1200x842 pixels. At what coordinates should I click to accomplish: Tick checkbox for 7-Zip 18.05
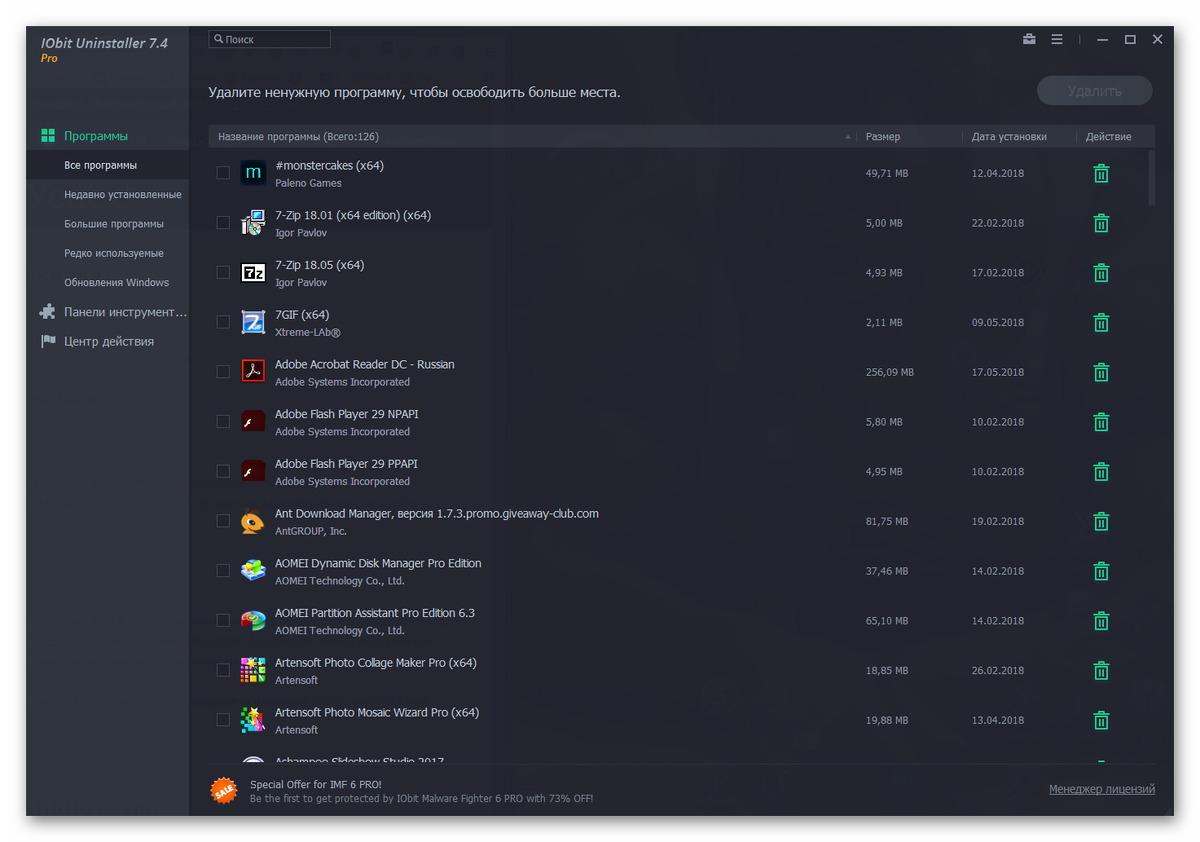coord(223,272)
